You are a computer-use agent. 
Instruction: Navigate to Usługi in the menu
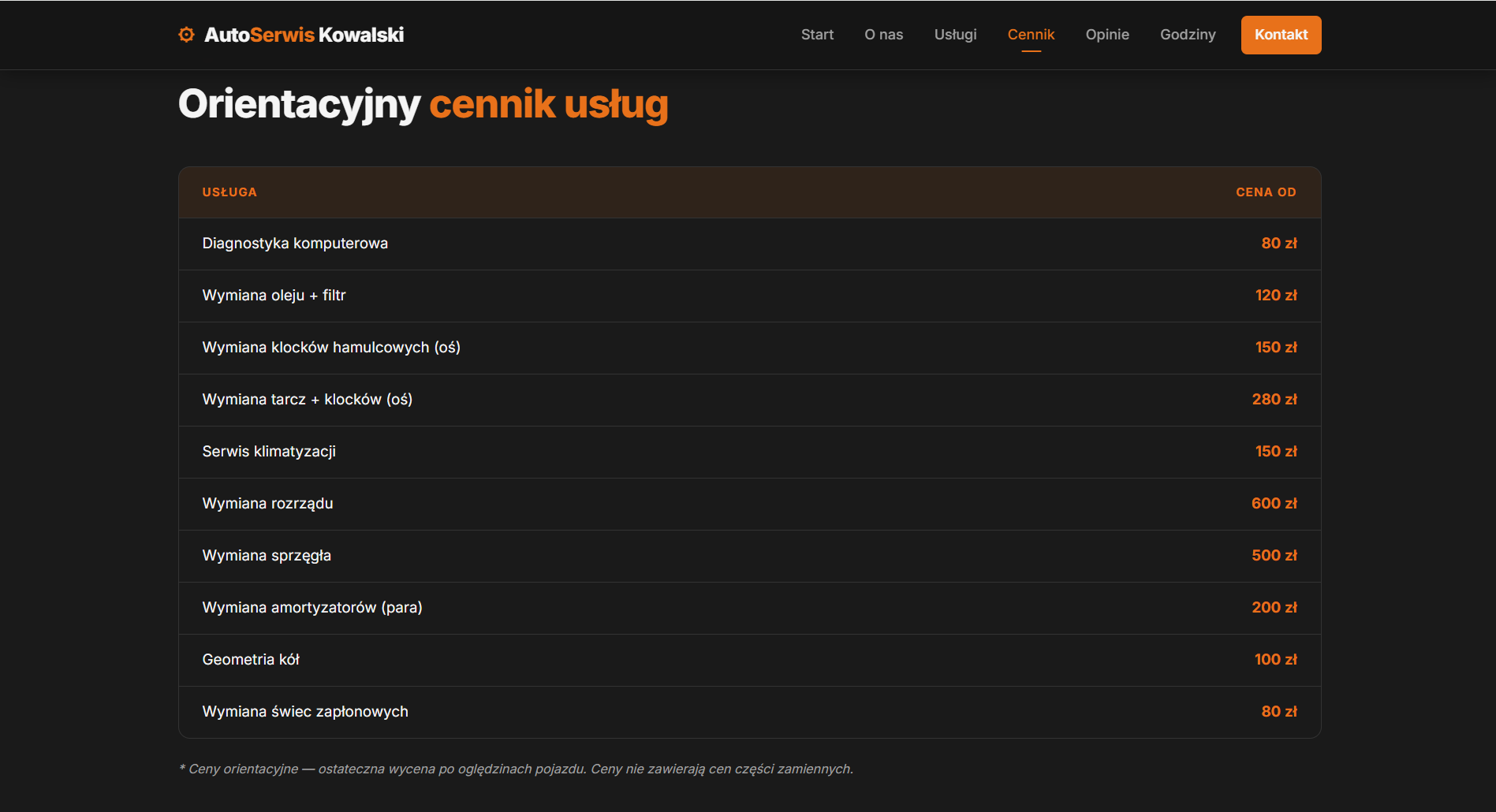955,35
